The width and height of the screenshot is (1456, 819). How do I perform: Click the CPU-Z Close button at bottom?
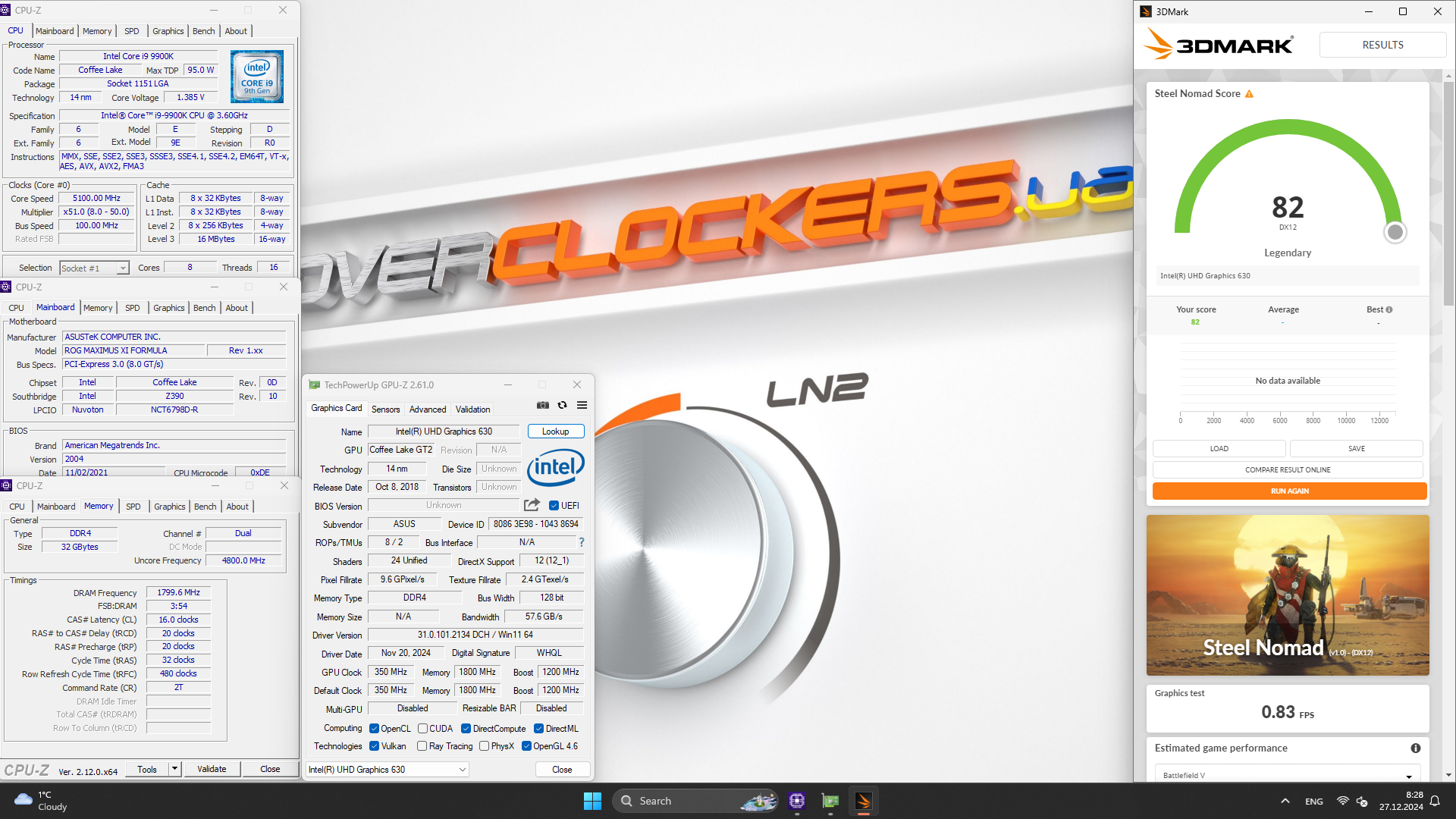[x=270, y=769]
